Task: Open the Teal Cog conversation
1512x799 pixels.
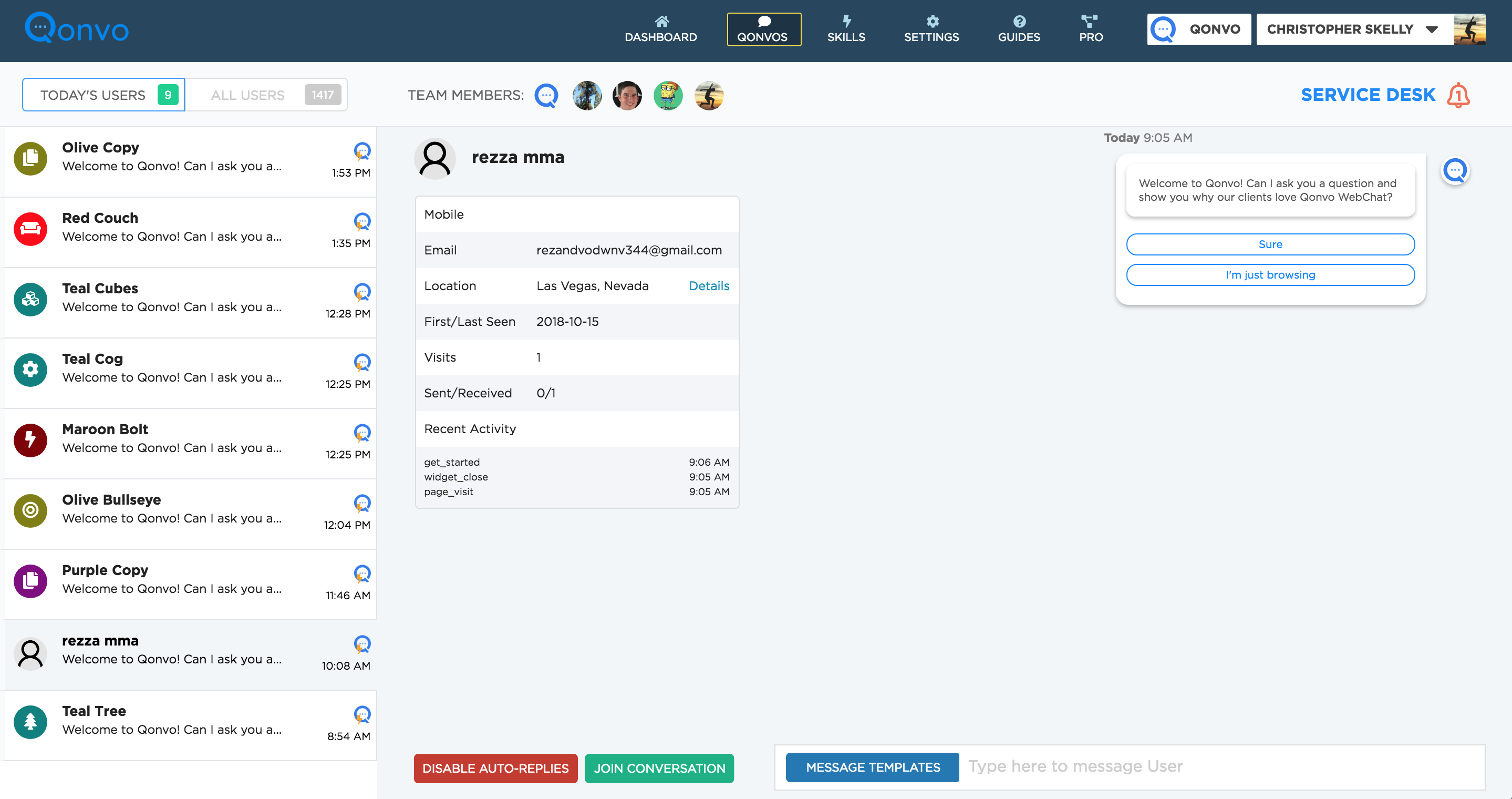Action: (189, 373)
